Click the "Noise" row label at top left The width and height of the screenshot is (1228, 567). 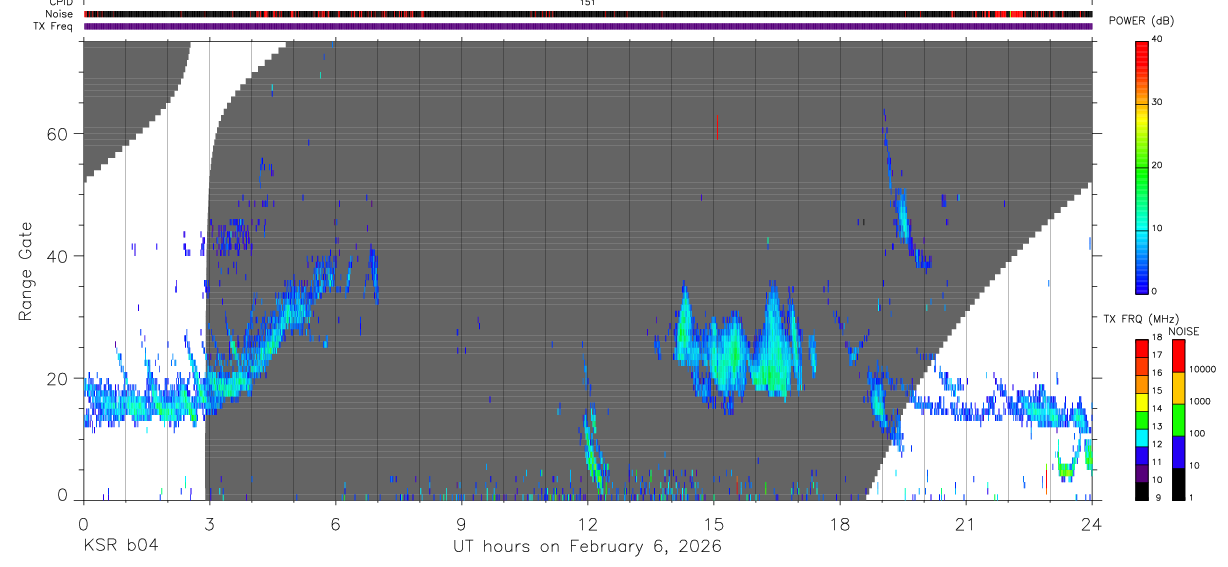[60, 14]
